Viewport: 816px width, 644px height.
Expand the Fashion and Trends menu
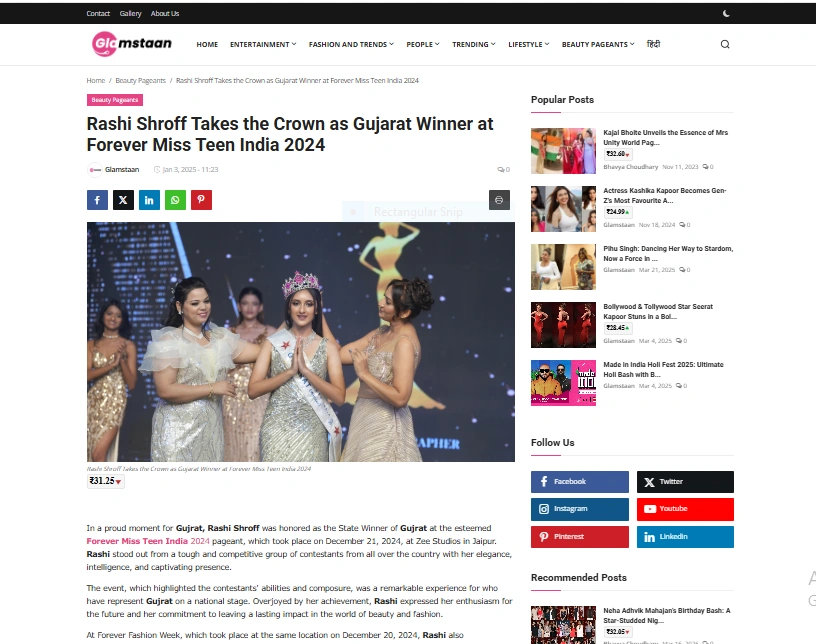point(351,44)
